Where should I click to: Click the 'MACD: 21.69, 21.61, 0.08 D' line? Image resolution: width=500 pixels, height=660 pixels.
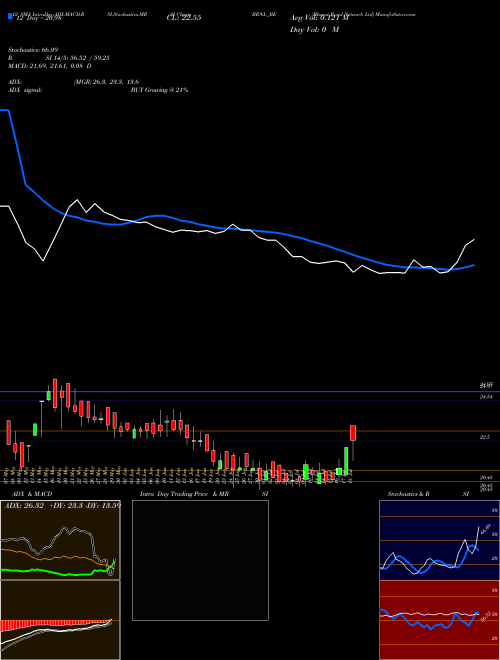coord(50,66)
